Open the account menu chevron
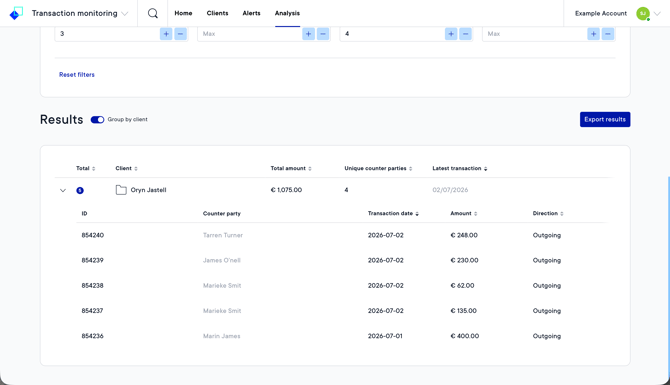 point(657,14)
